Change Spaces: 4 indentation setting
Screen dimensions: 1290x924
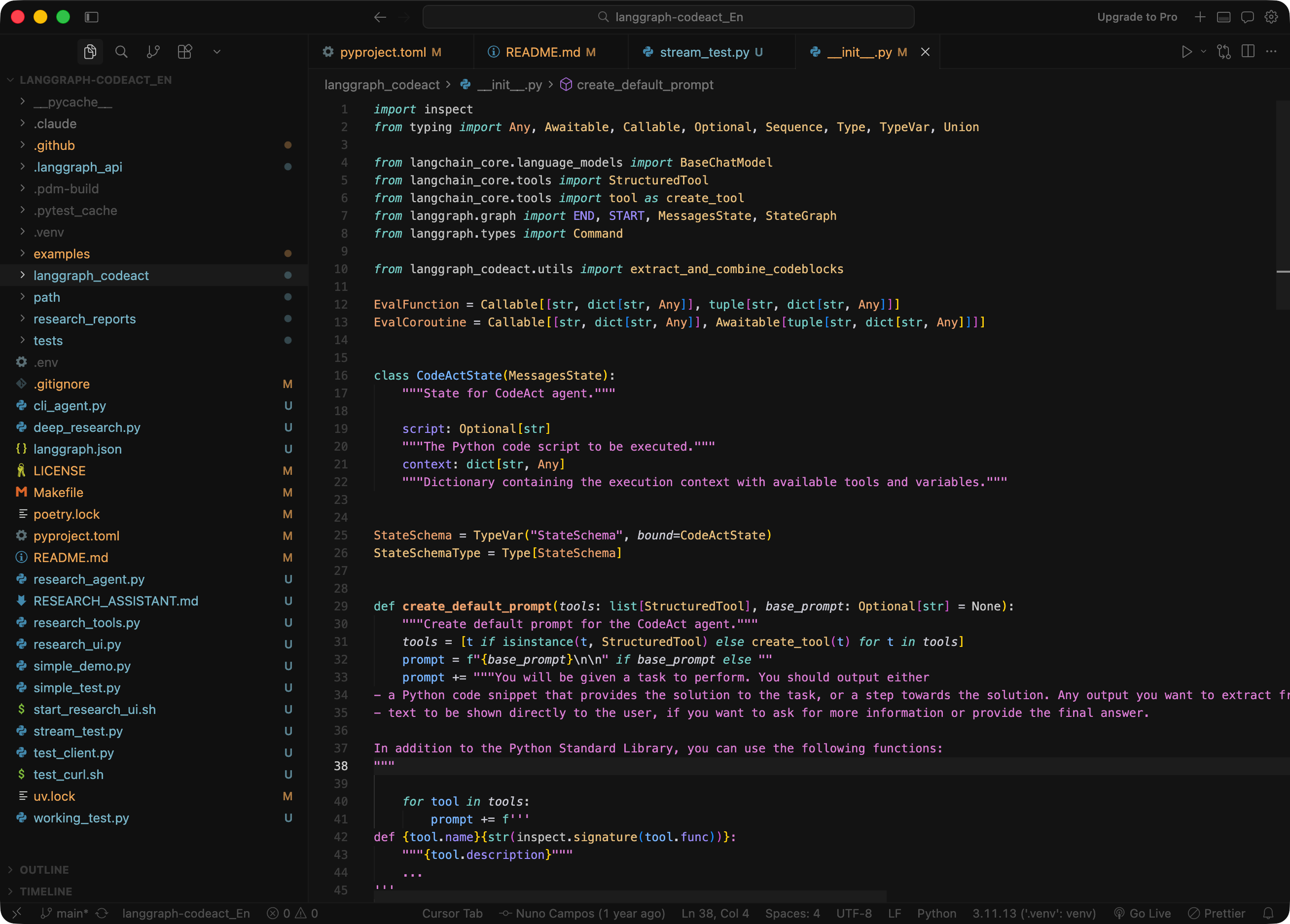point(792,913)
